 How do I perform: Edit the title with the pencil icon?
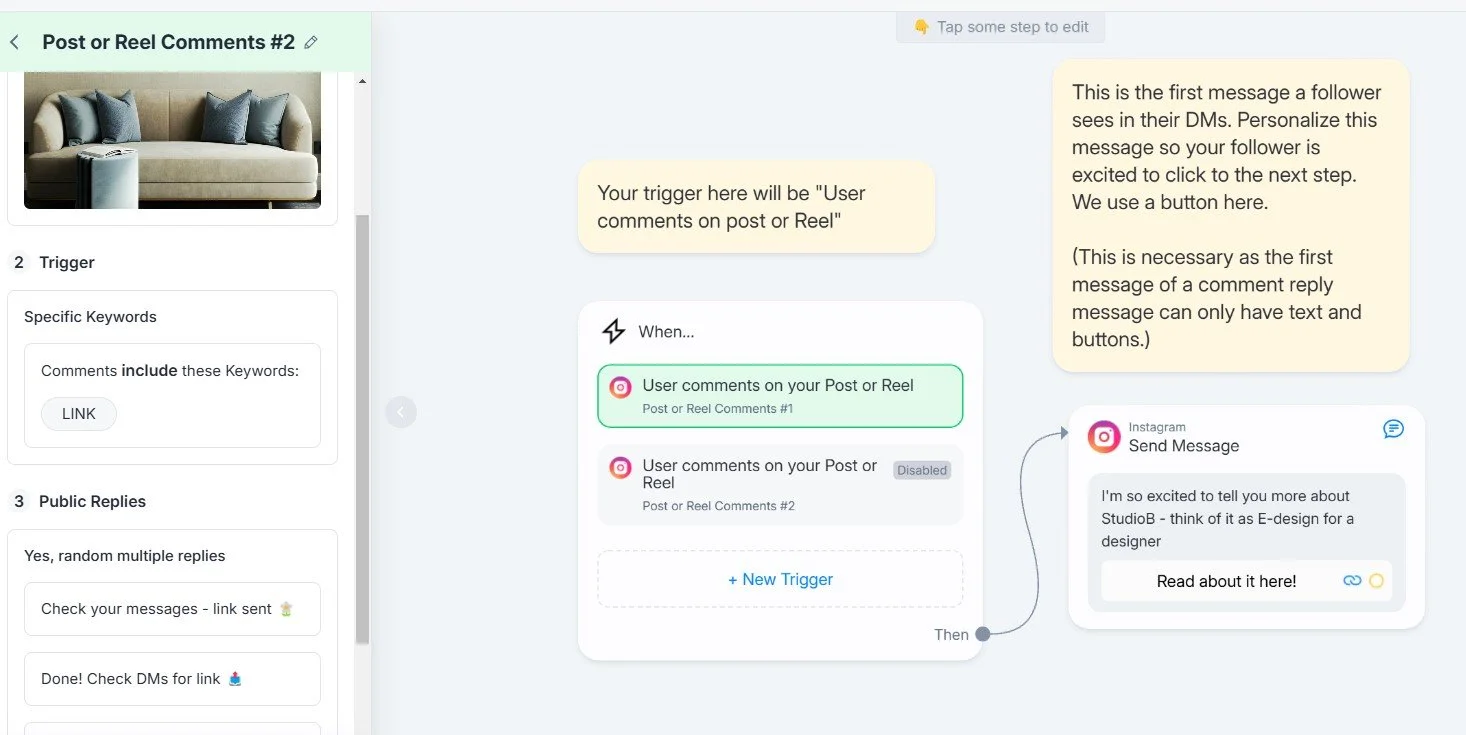(x=311, y=42)
